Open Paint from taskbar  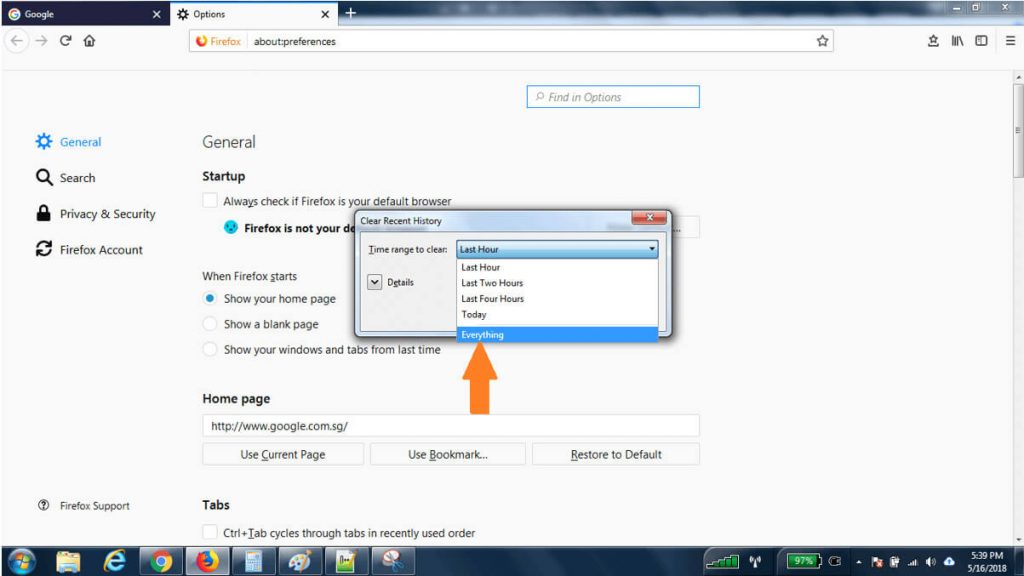pyautogui.click(x=300, y=561)
